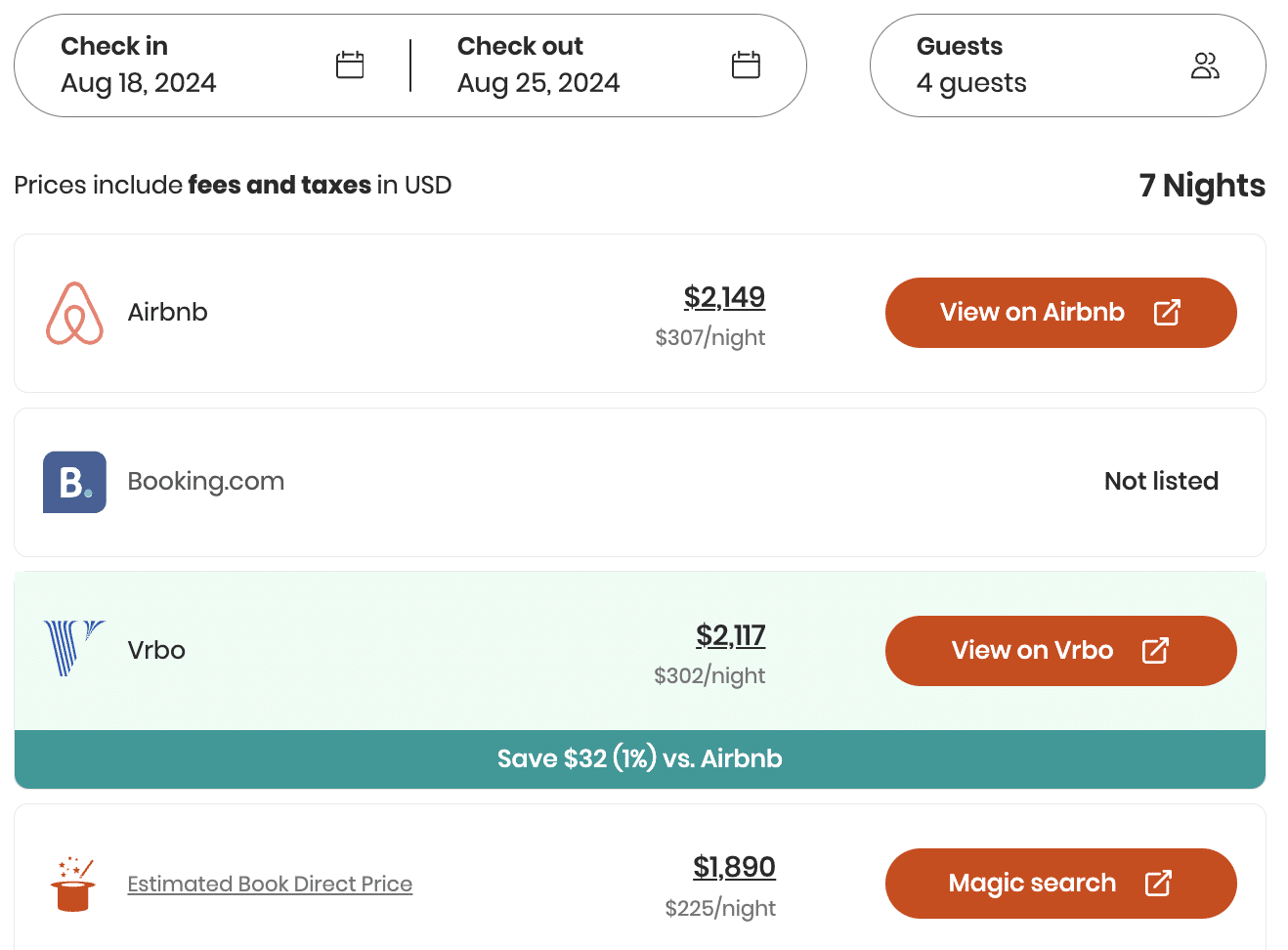Click the external-link icon on Magic search
Viewport: 1288px width, 950px height.
pyautogui.click(x=1158, y=883)
